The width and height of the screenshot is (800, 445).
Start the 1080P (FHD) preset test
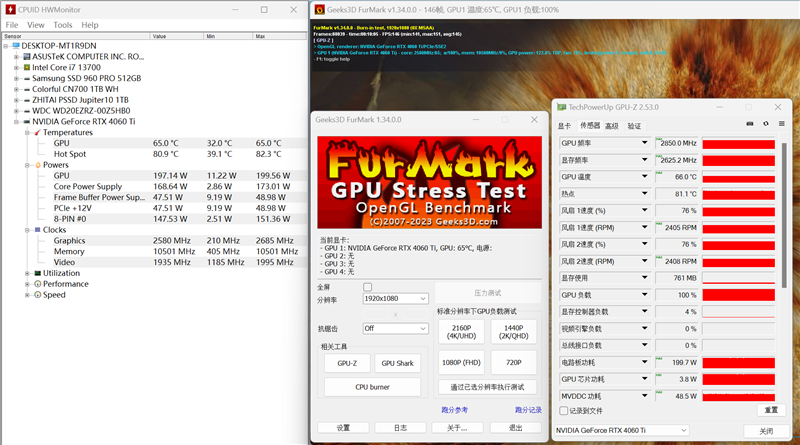point(461,362)
